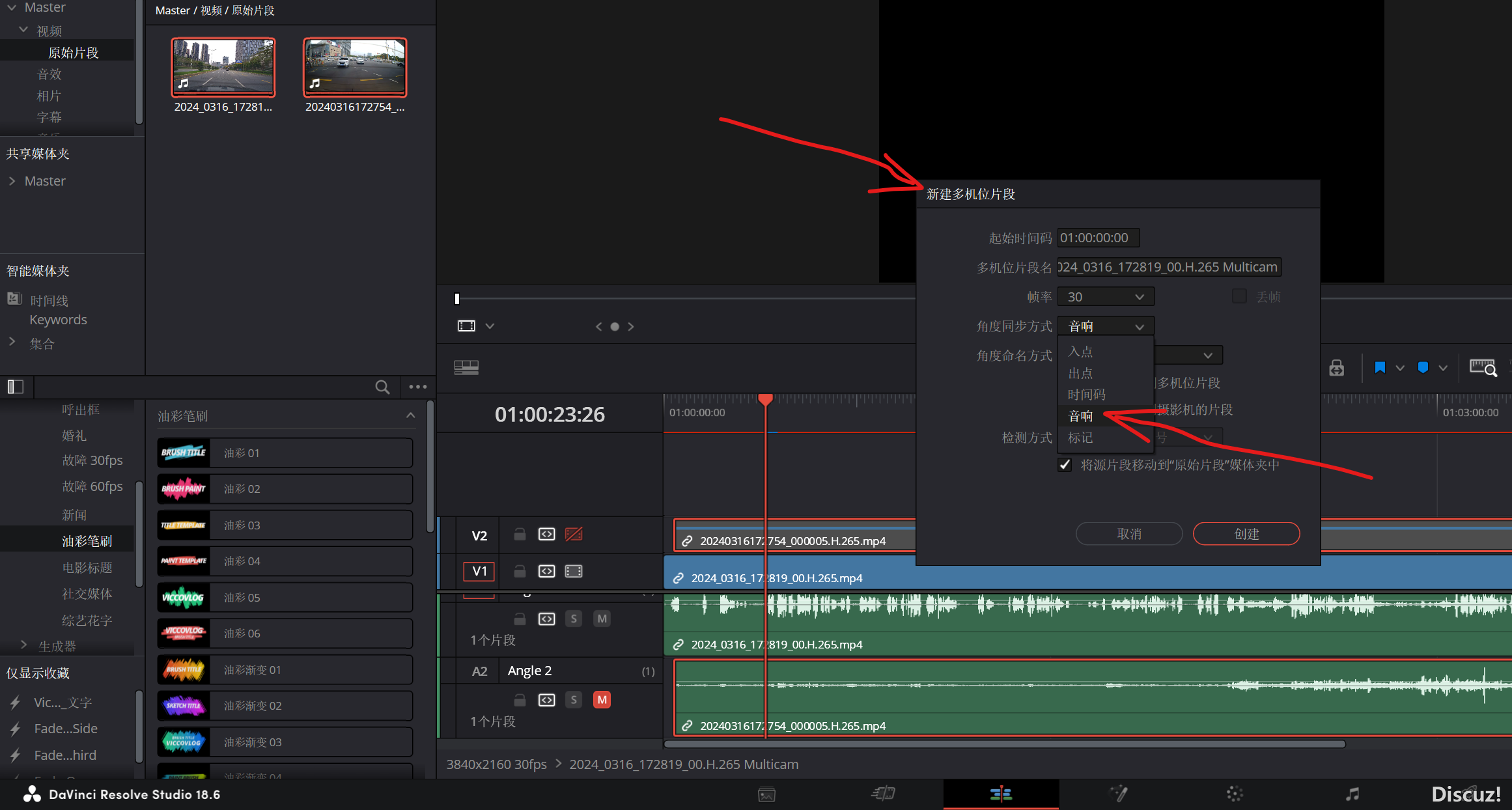Image resolution: width=1512 pixels, height=810 pixels.
Task: Solo the A2 Angle 2 track
Action: [x=574, y=700]
